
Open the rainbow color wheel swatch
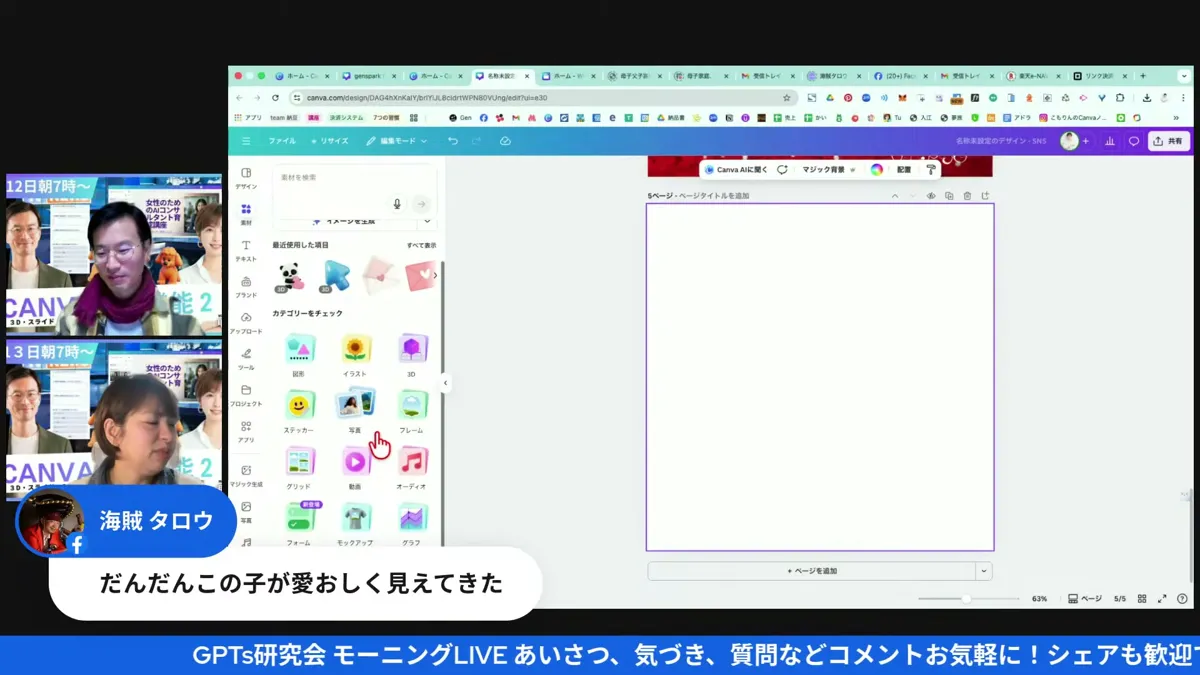[877, 170]
